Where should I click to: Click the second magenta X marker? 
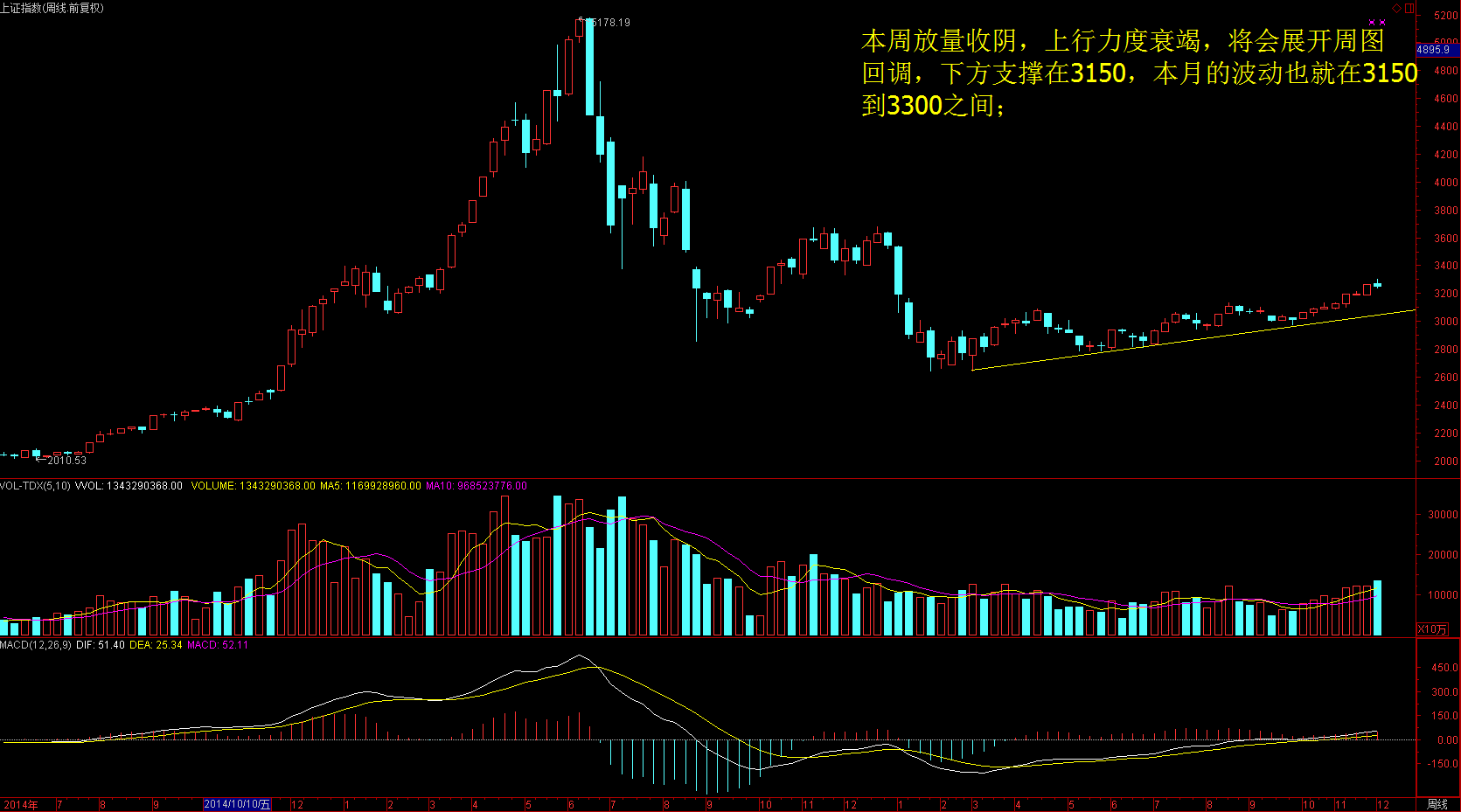coord(1382,23)
